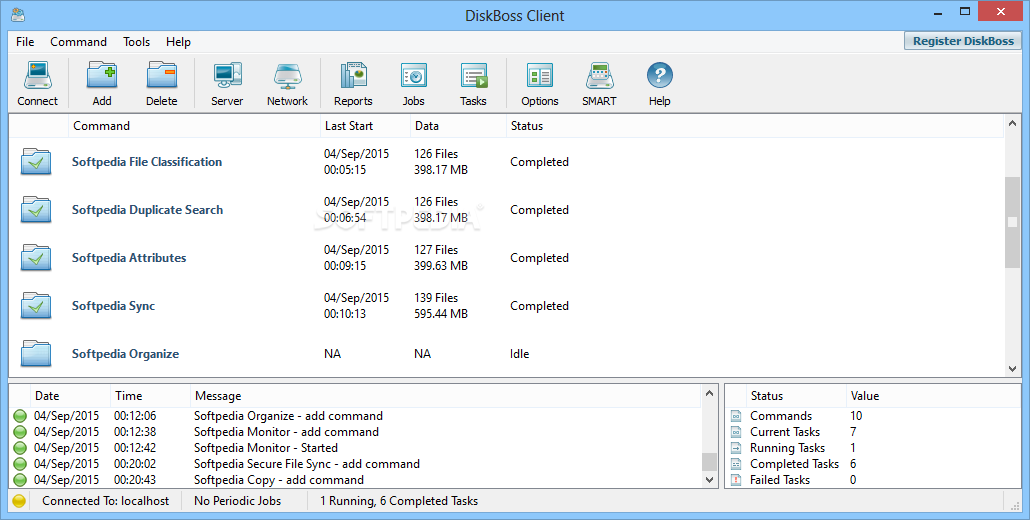Click 'Connected To: localhost' status text

tap(106, 501)
